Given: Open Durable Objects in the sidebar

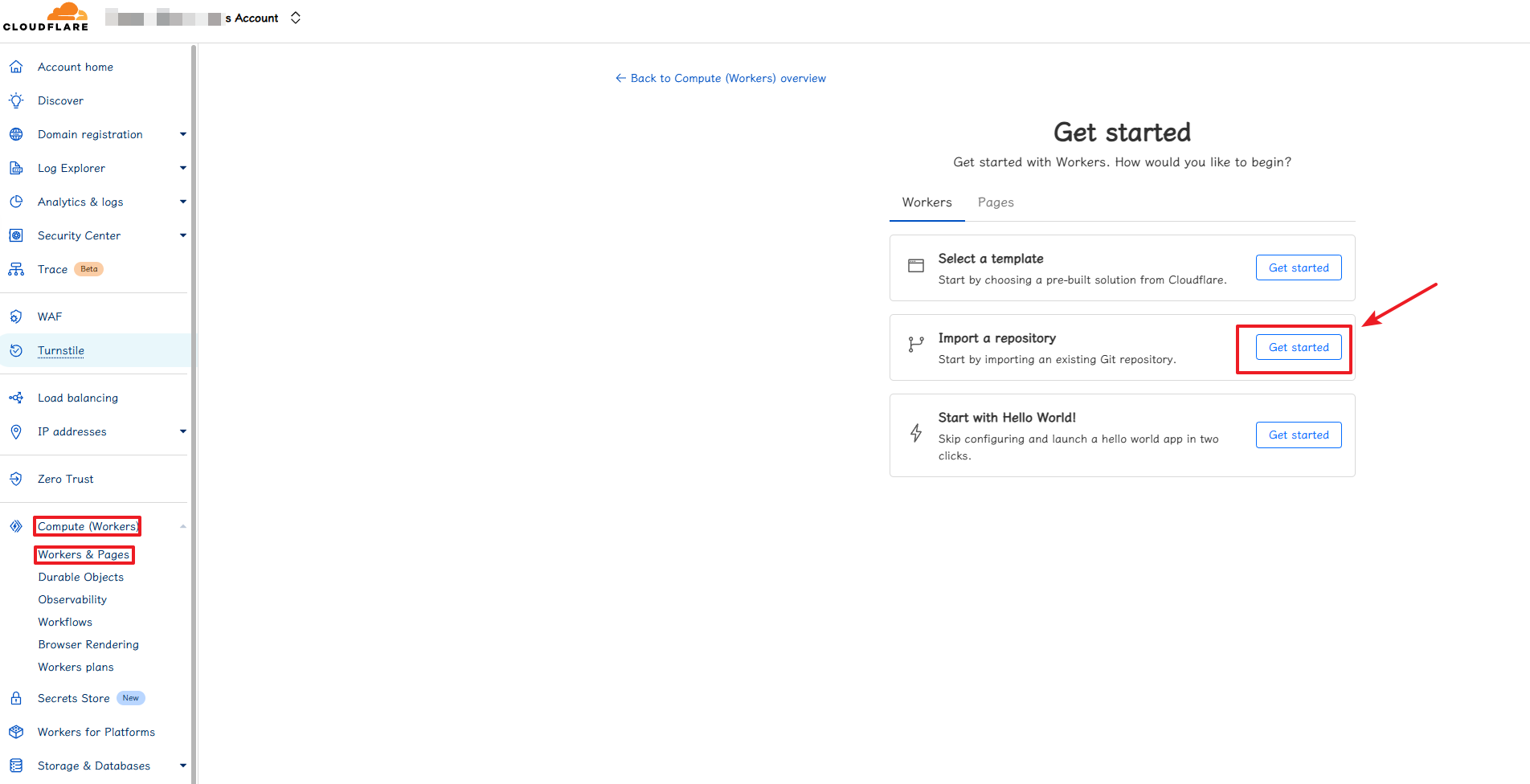Looking at the screenshot, I should (x=81, y=577).
